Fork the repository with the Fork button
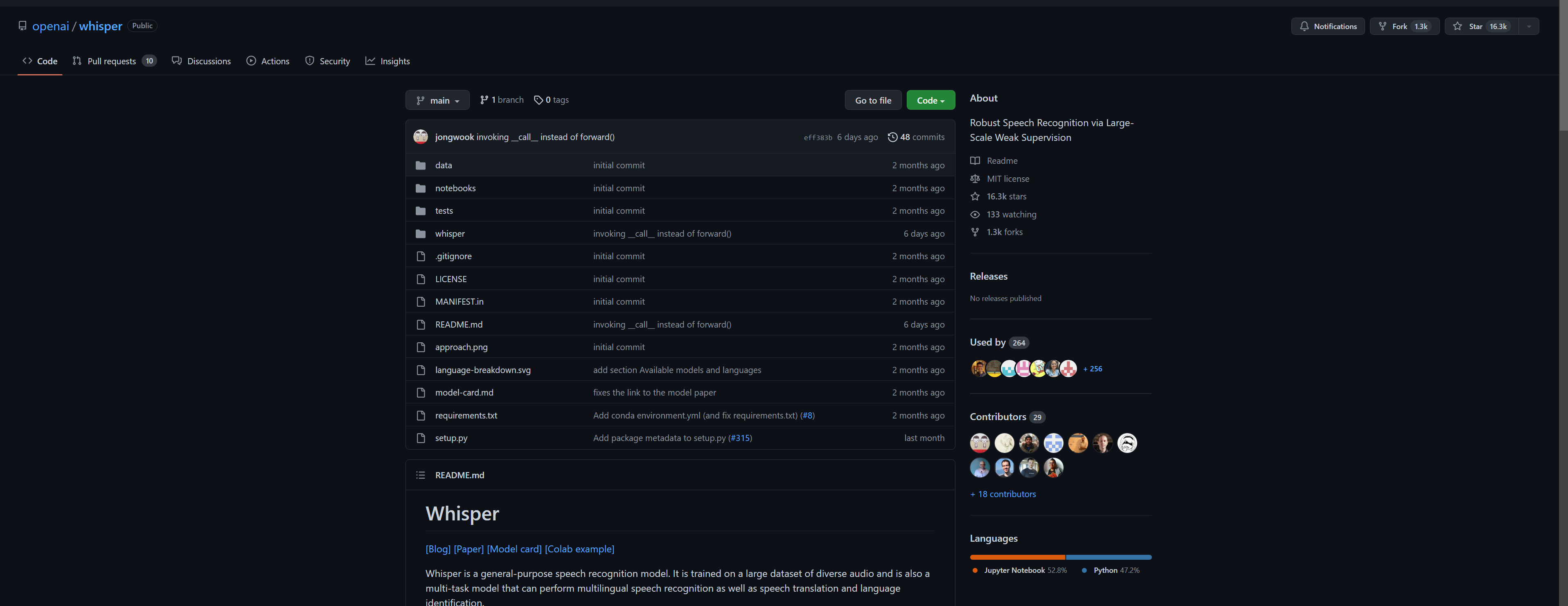Image resolution: width=1568 pixels, height=606 pixels. (1404, 26)
